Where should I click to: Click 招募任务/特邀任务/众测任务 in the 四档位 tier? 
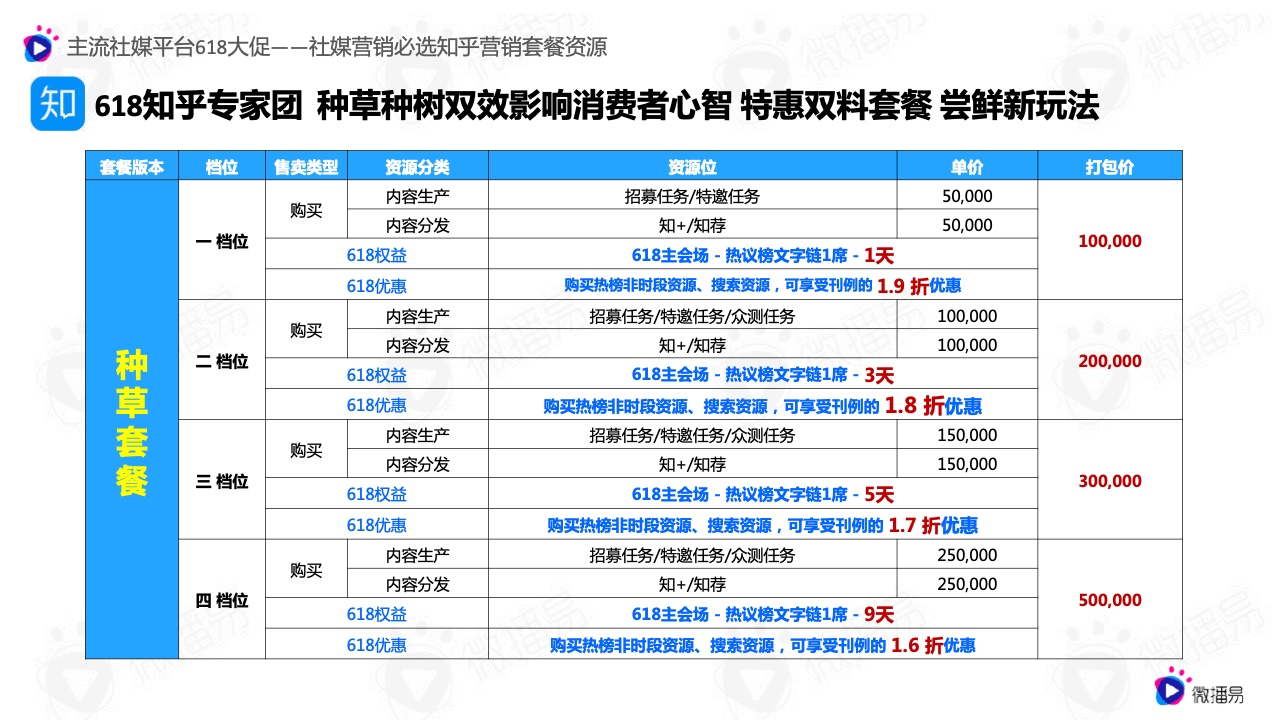coord(692,555)
